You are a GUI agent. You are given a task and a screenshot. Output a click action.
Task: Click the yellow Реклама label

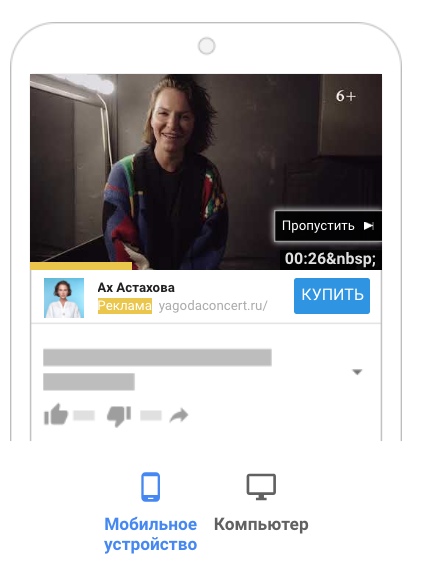pos(125,306)
